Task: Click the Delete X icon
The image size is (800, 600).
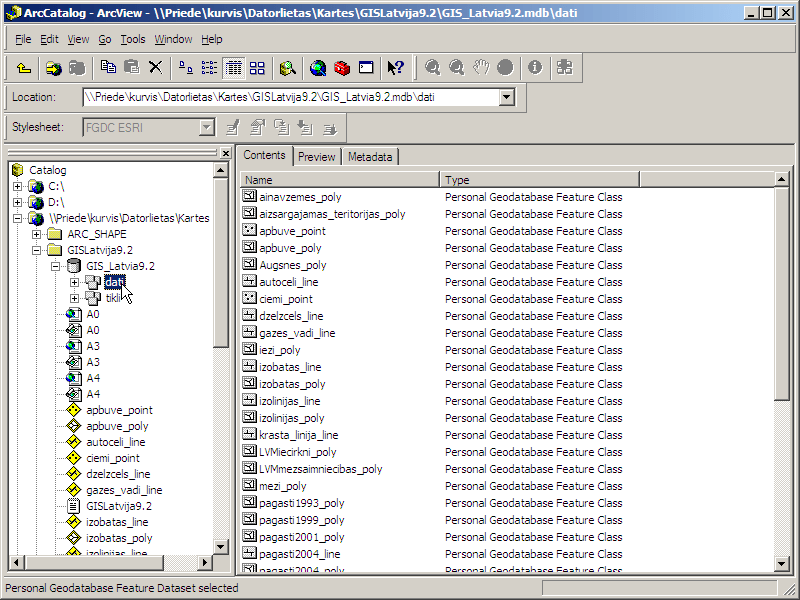Action: 156,67
